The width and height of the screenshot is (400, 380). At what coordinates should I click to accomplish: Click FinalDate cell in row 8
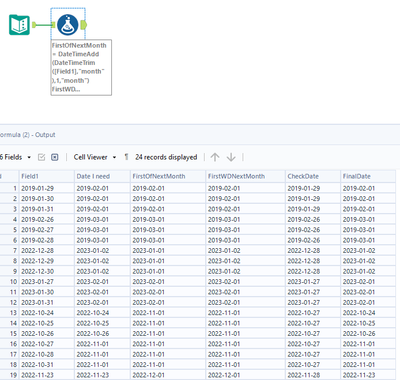(x=368, y=261)
